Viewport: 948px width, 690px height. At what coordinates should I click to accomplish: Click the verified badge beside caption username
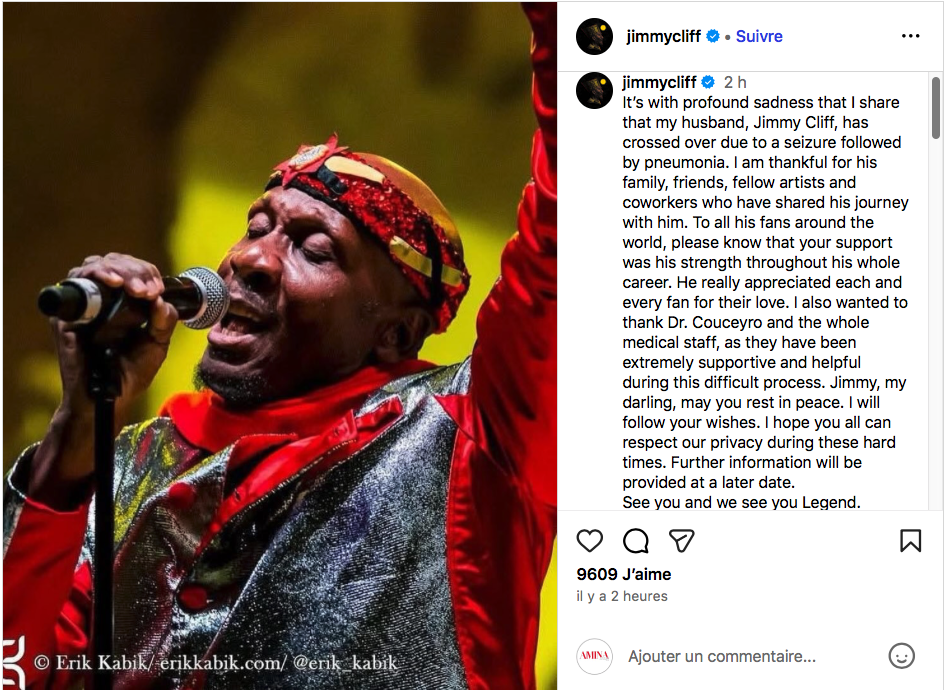click(708, 82)
